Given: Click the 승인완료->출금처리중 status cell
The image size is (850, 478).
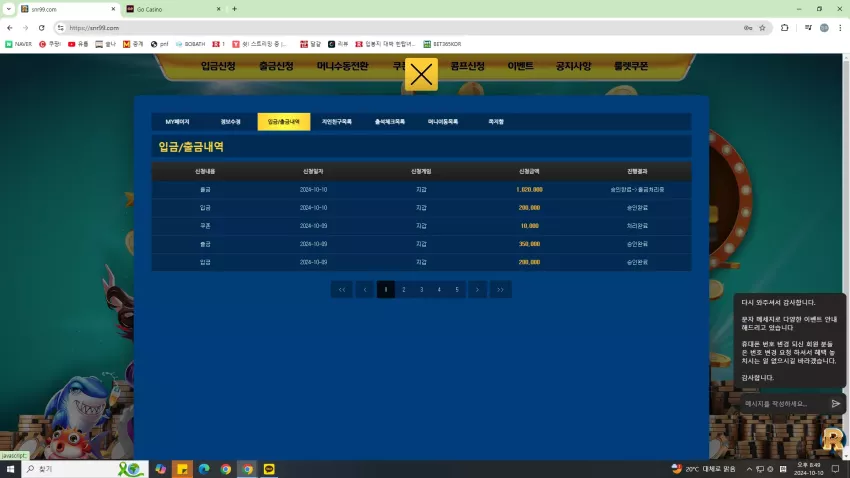Looking at the screenshot, I should click(x=637, y=190).
